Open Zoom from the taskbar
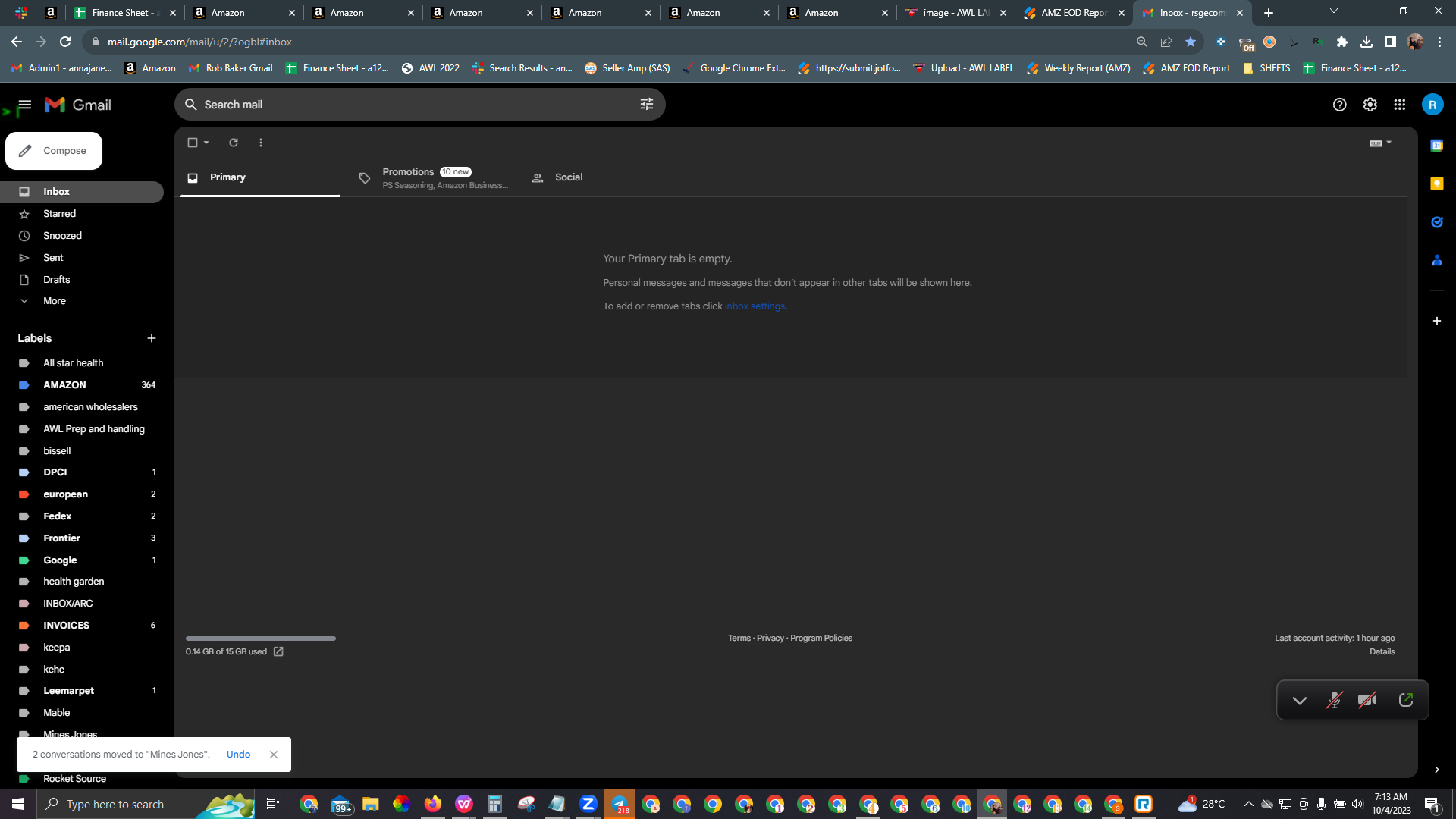Viewport: 1456px width, 819px height. pos(588,804)
